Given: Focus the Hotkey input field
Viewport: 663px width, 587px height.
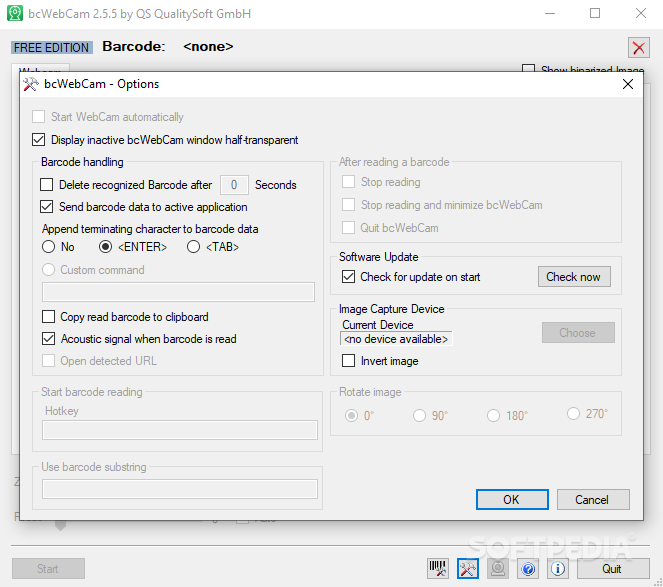Looking at the screenshot, I should 180,430.
